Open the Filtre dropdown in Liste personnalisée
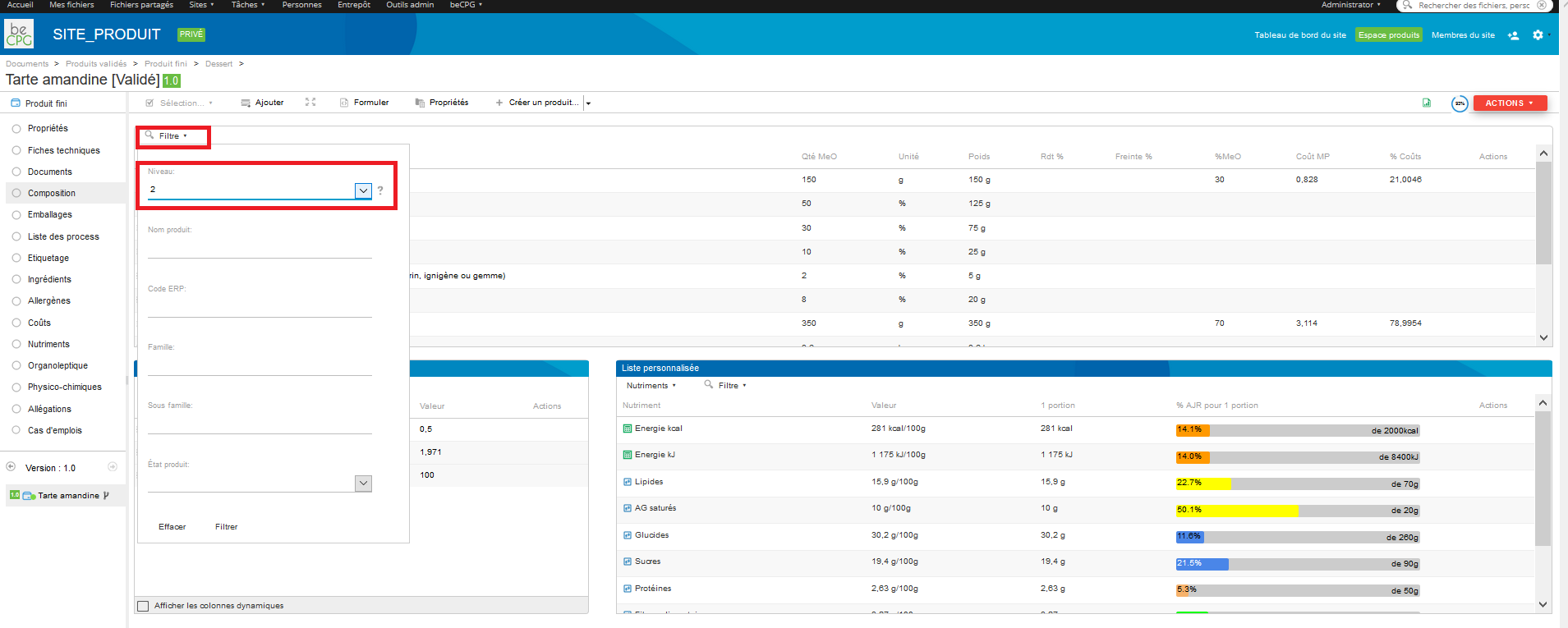The width and height of the screenshot is (1568, 628). (725, 385)
